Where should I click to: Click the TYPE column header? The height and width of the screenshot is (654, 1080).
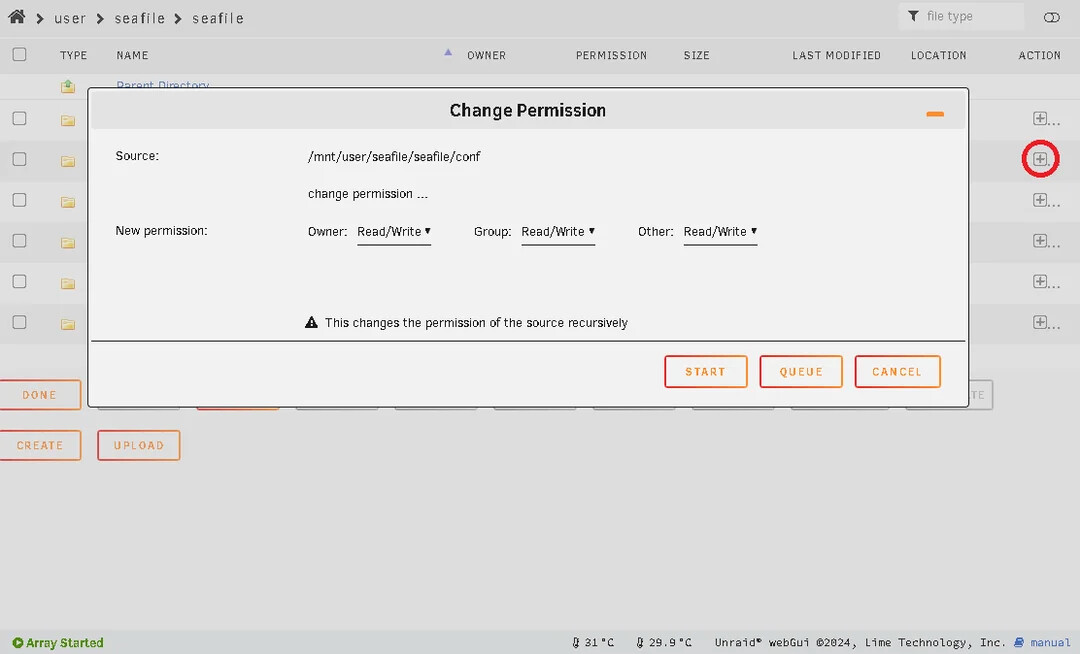tap(73, 55)
